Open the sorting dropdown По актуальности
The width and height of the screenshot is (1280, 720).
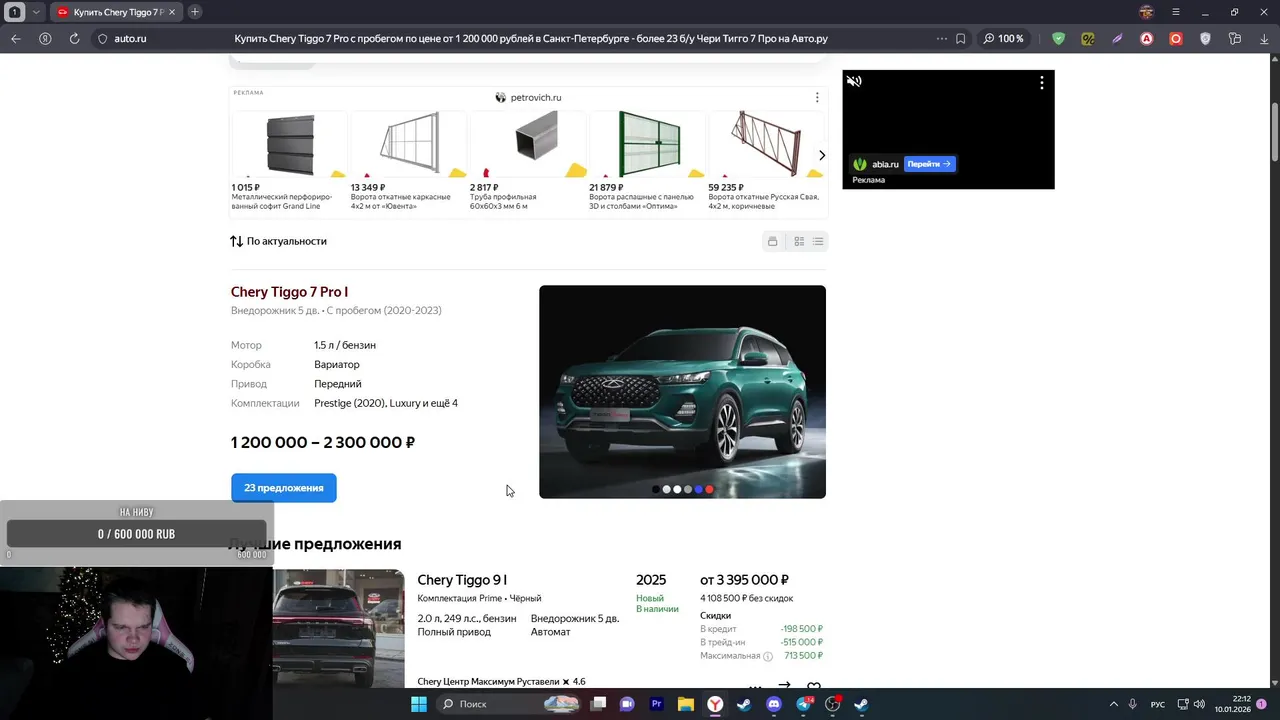279,241
